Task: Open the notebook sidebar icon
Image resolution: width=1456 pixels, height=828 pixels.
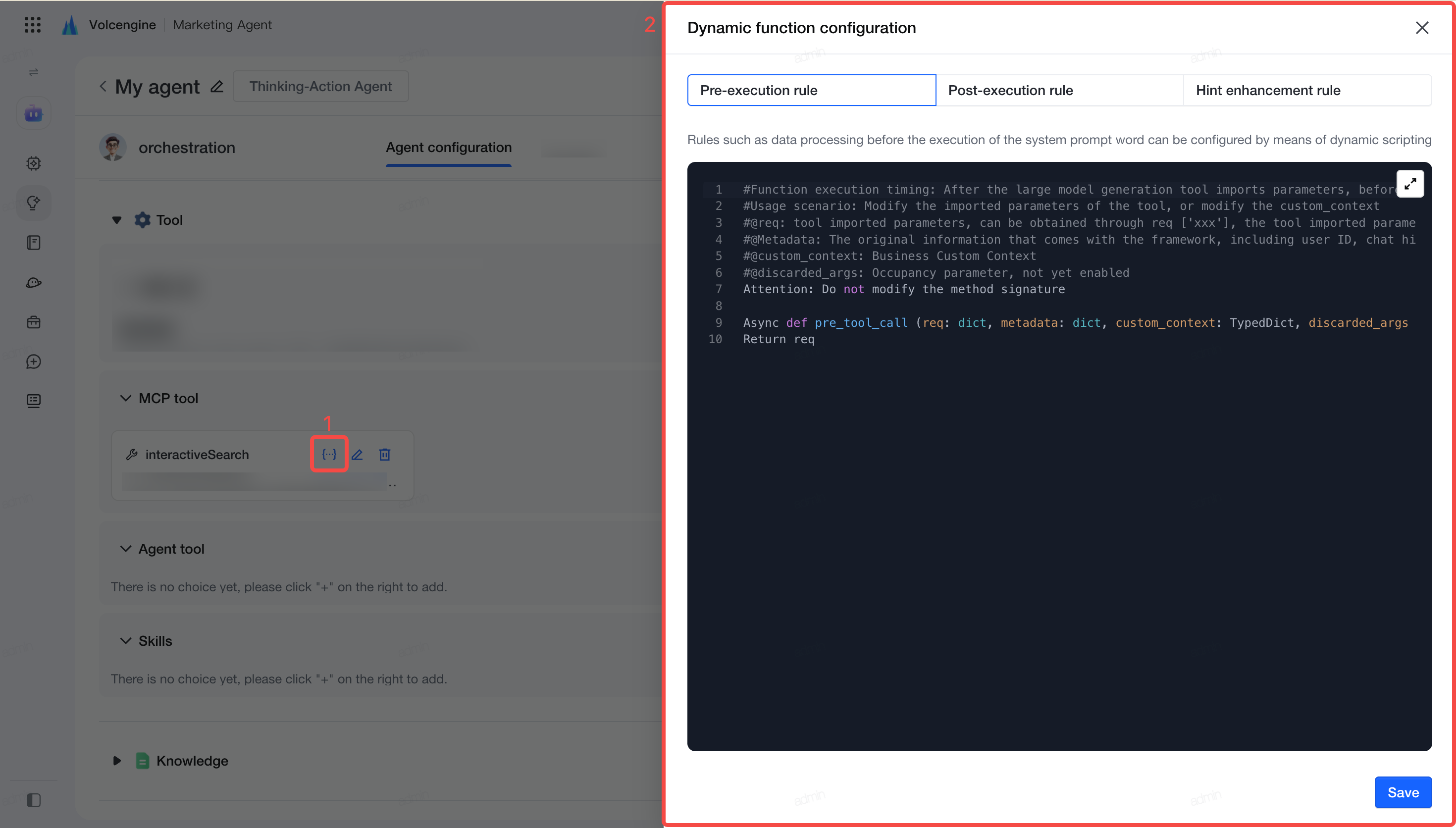Action: pos(34,243)
